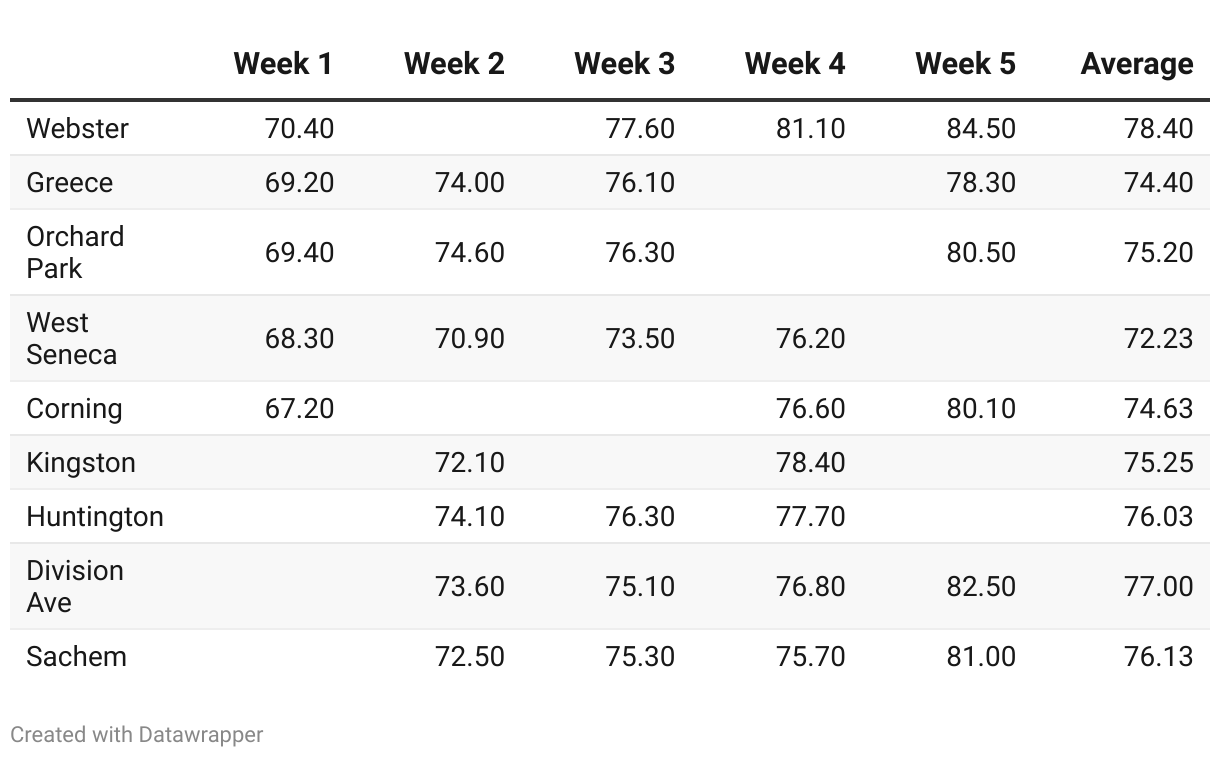Open the Created with Datawrapper link
Screen dimensions: 1220x758
tap(137, 734)
